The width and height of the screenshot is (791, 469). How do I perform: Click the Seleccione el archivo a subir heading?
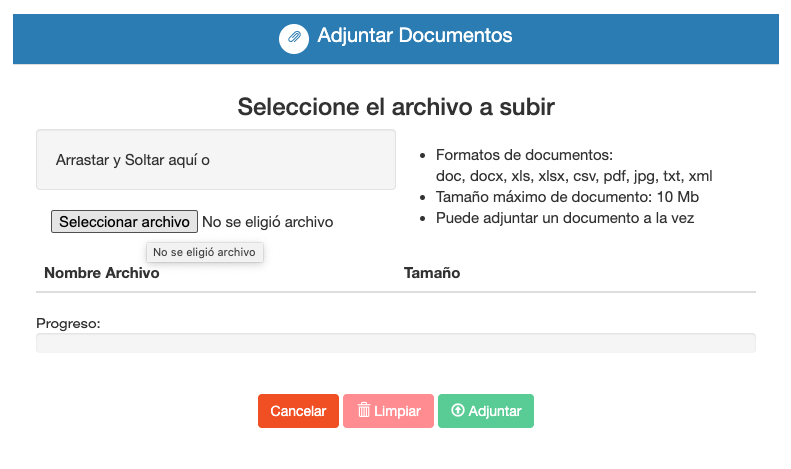coord(396,106)
